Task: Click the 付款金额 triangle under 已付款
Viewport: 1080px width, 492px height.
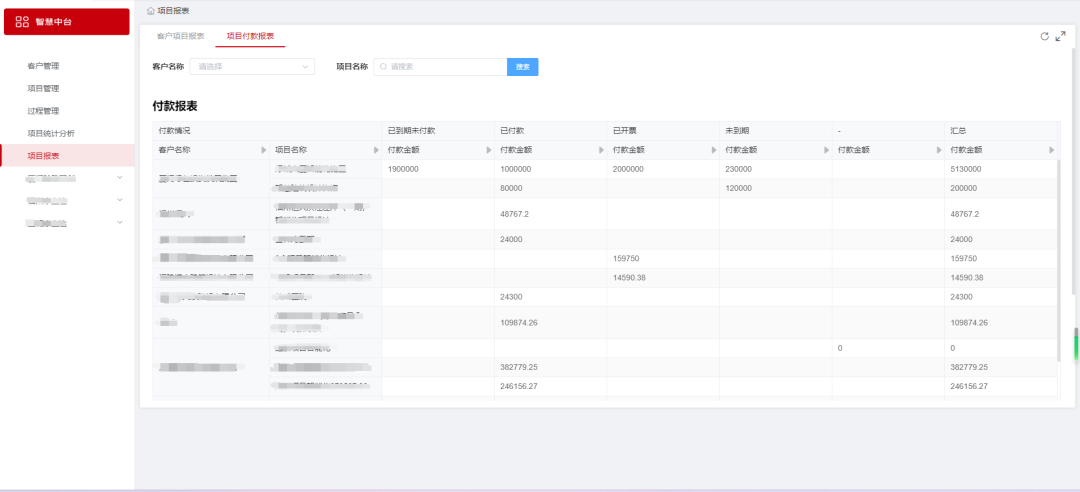Action: pos(601,150)
